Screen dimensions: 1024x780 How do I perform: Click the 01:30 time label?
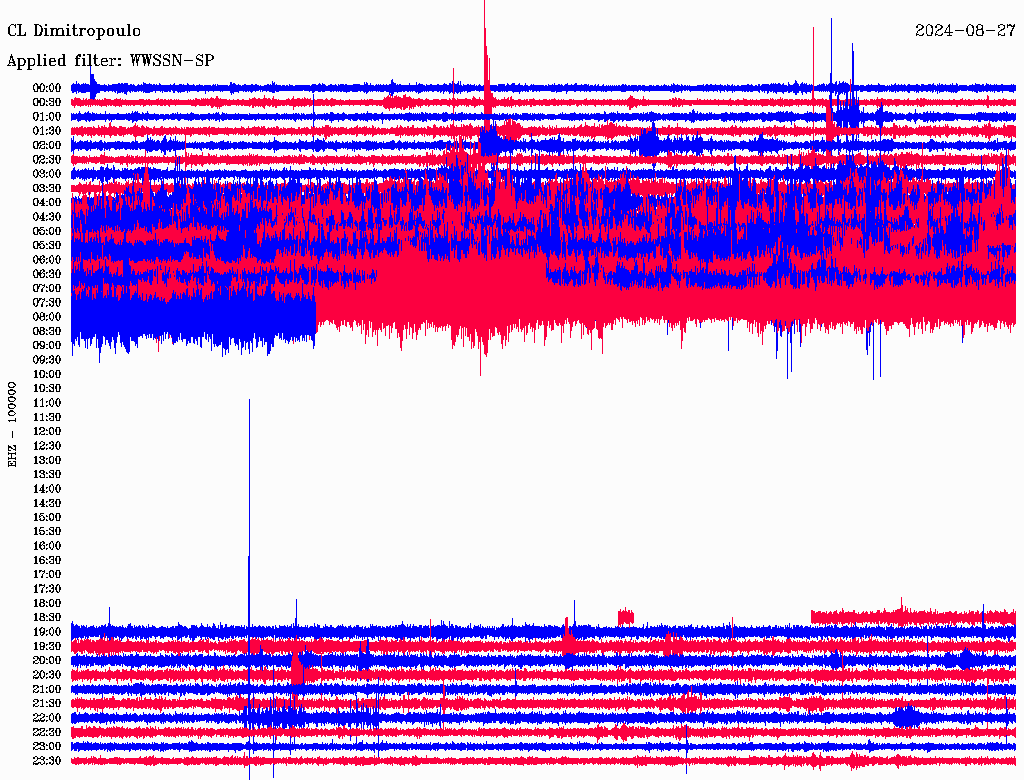coord(47,131)
